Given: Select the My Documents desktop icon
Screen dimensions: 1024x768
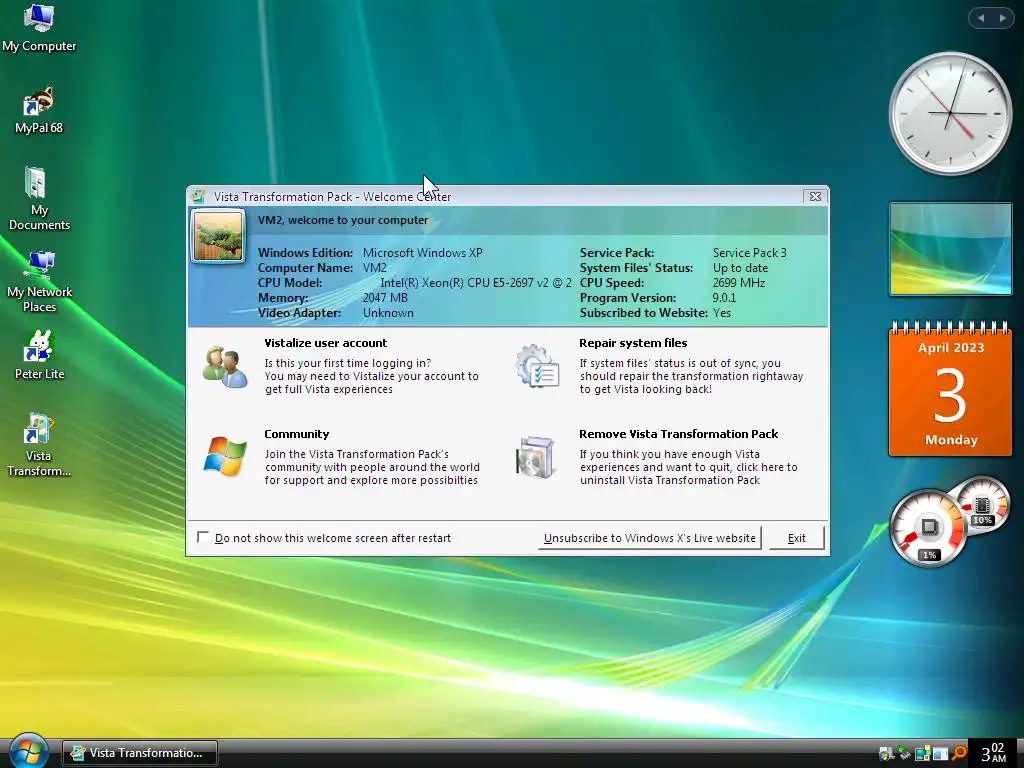Looking at the screenshot, I should tap(39, 199).
